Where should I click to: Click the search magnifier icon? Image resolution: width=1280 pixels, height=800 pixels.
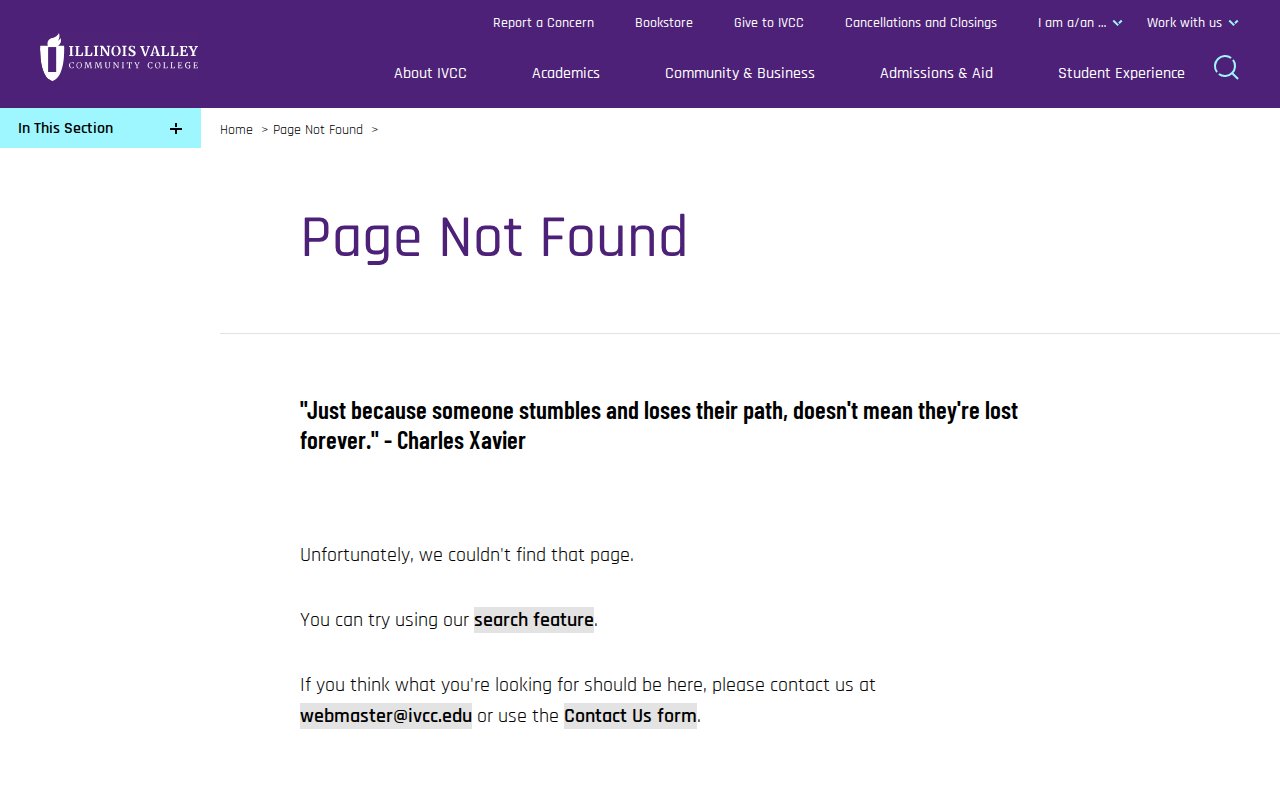point(1226,68)
